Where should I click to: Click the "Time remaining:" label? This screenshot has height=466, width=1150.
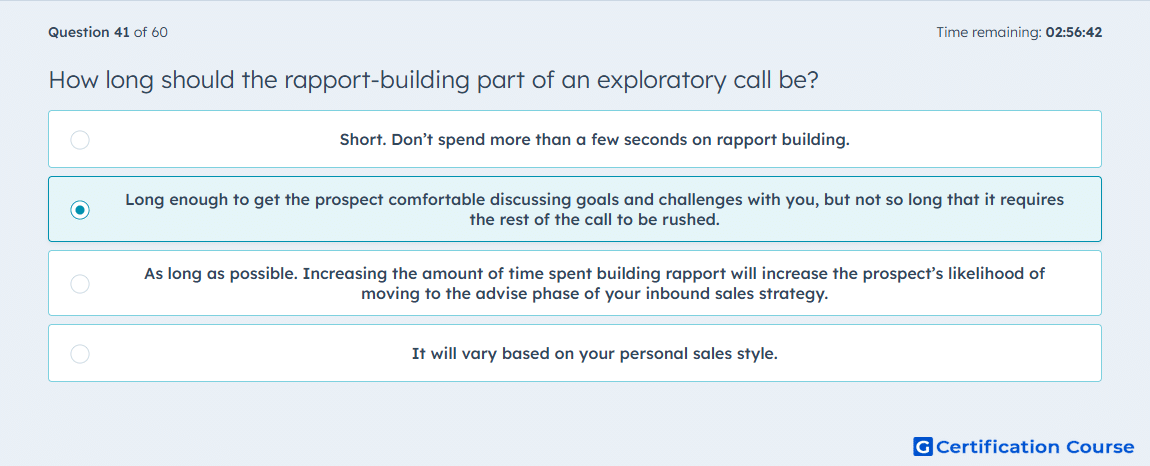tap(989, 32)
